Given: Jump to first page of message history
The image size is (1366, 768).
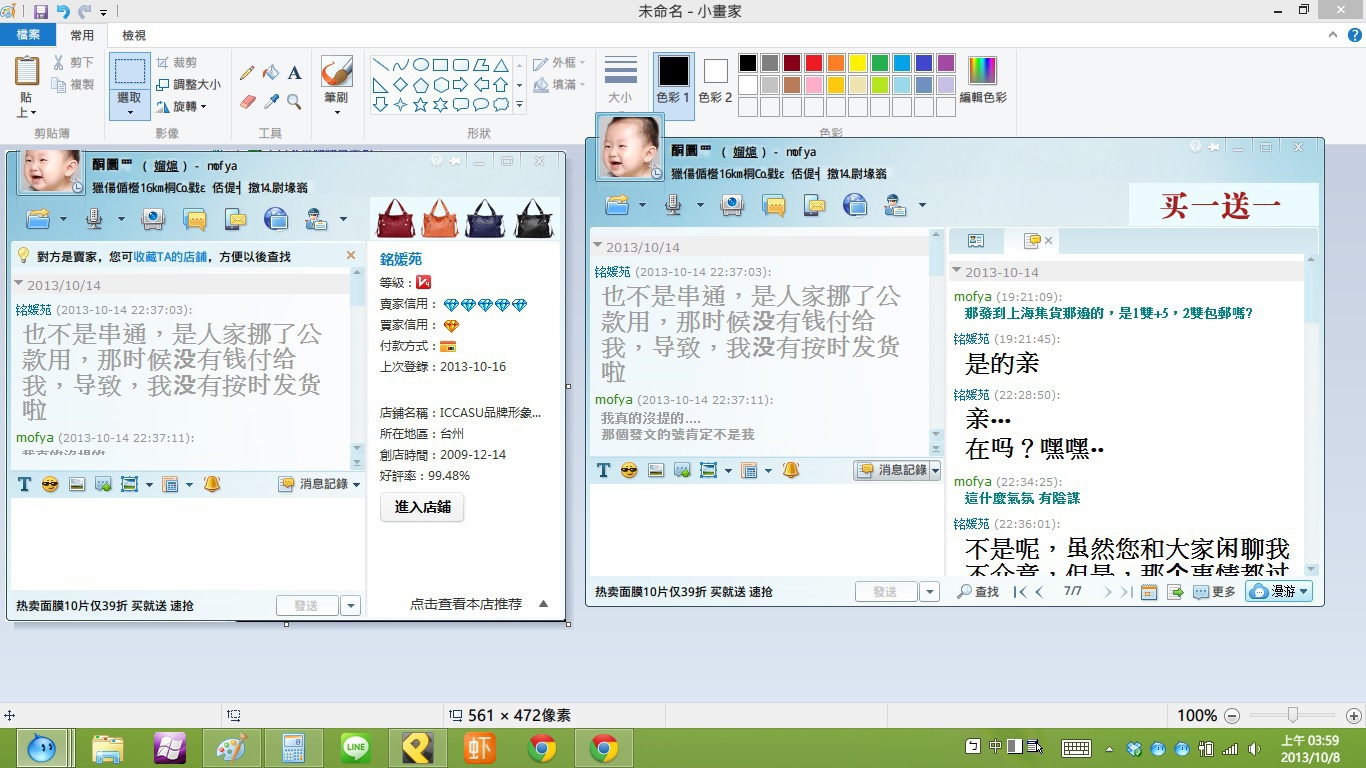Looking at the screenshot, I should 1020,592.
